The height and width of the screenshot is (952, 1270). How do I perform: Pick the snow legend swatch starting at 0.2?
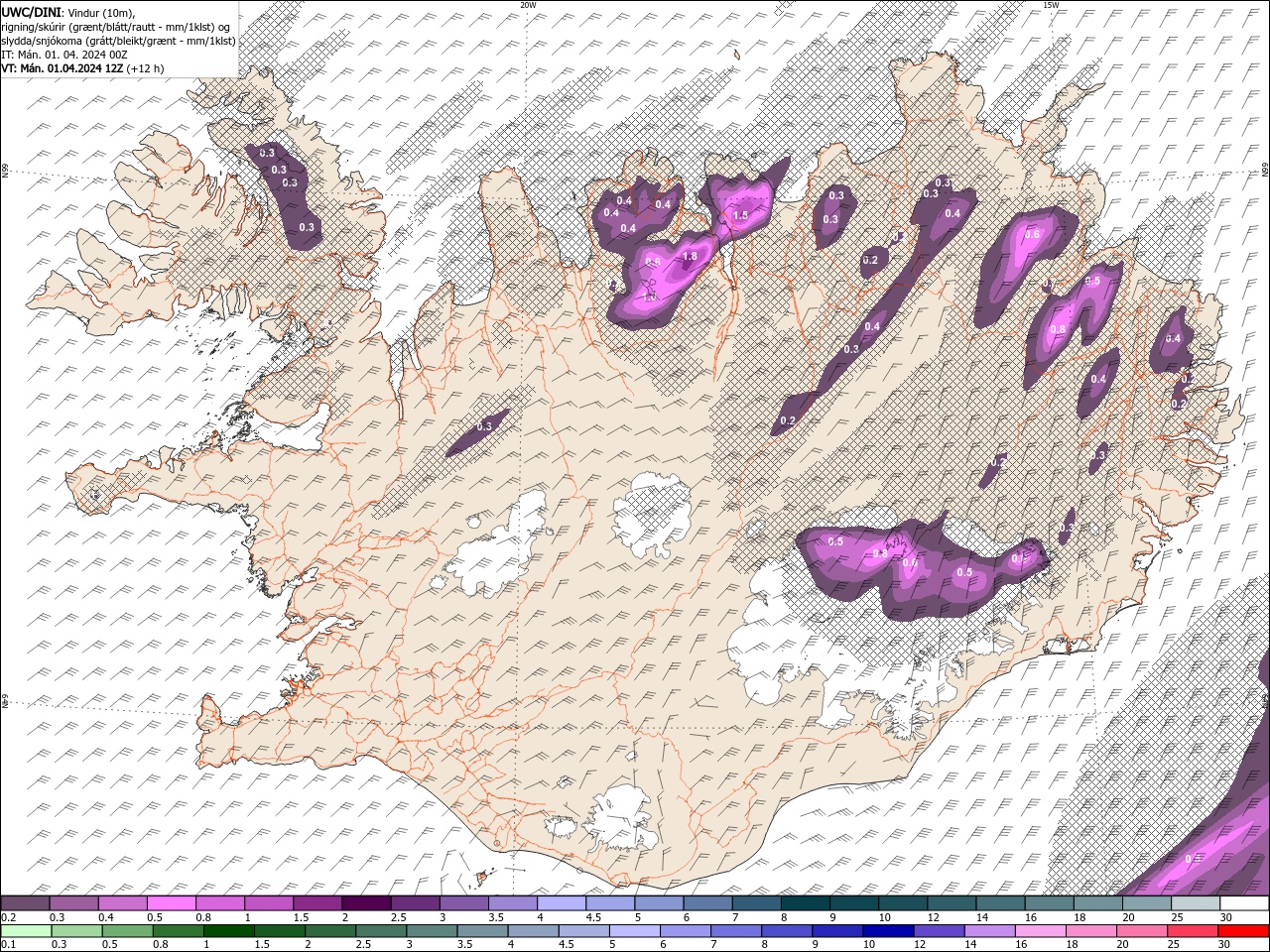(25, 903)
